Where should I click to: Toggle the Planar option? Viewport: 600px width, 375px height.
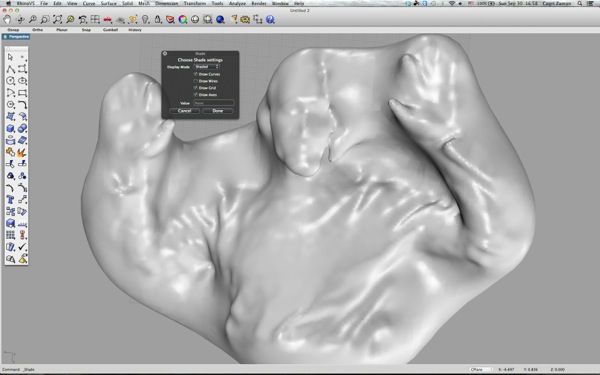62,30
